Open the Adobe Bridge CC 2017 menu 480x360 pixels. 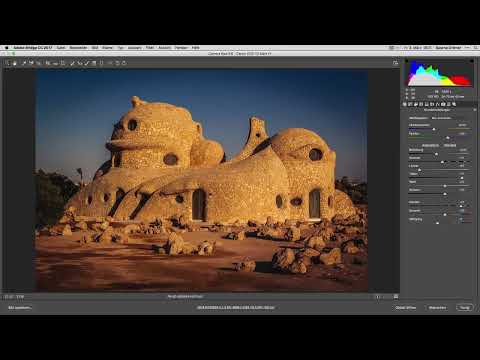click(33, 48)
